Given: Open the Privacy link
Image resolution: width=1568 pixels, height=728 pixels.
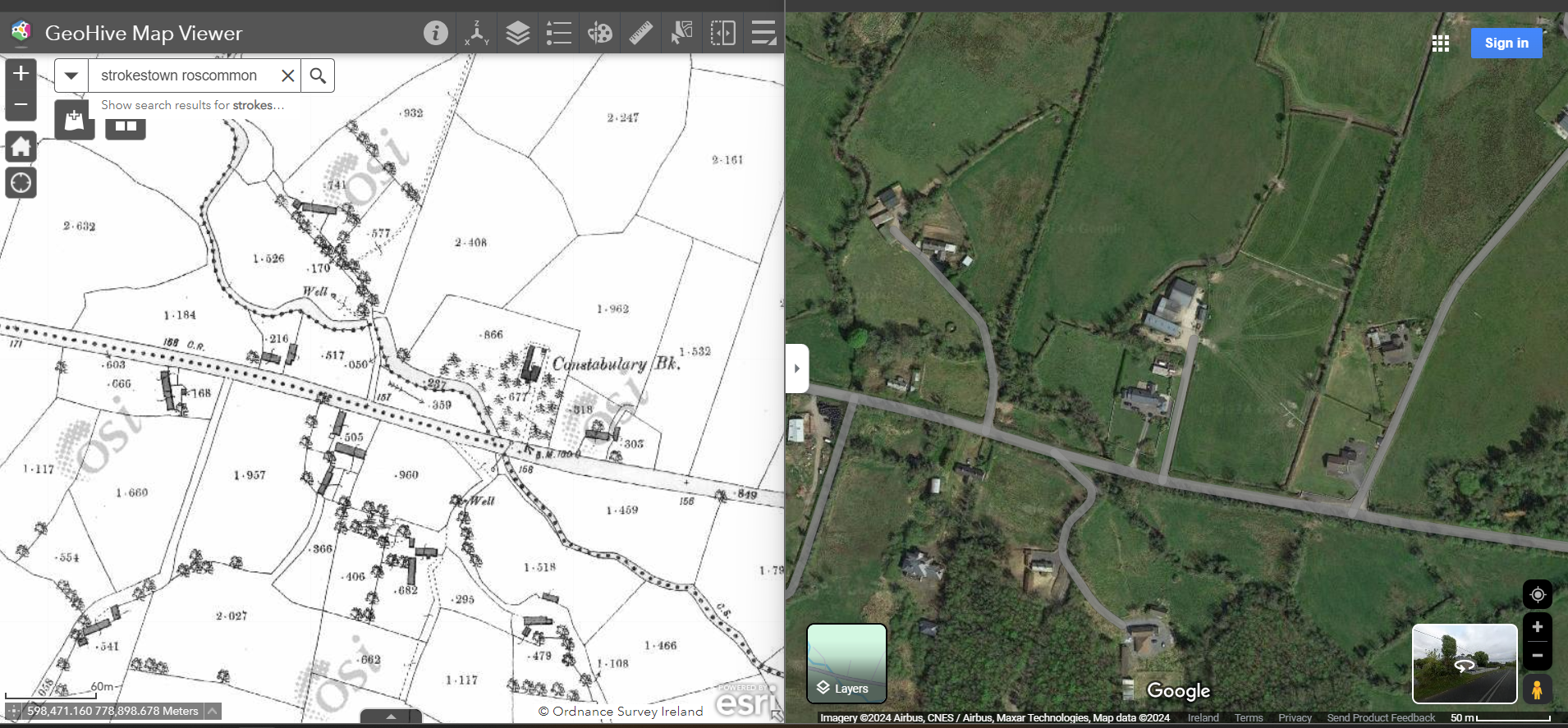Looking at the screenshot, I should (x=1295, y=718).
